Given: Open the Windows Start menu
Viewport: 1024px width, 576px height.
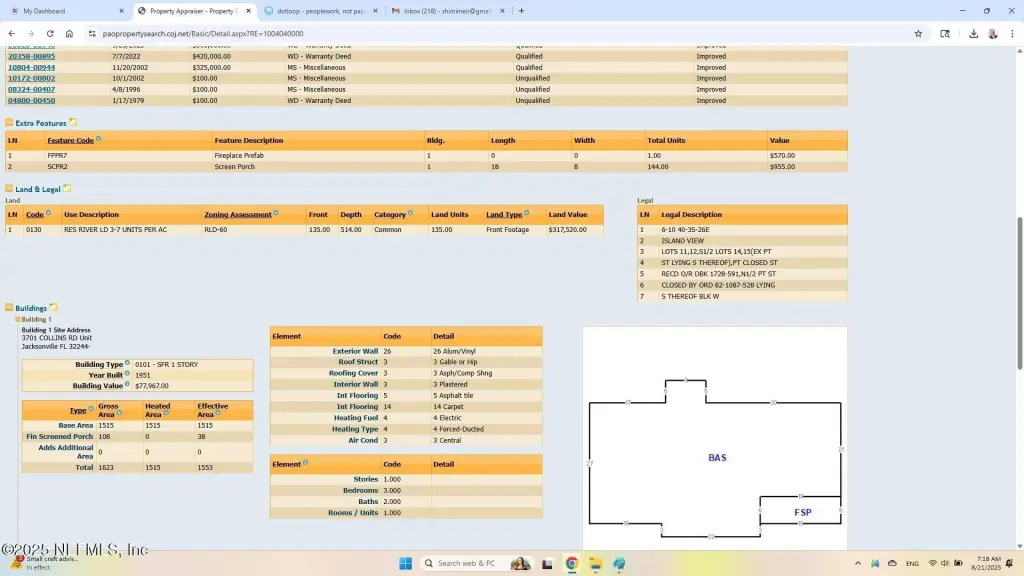Looking at the screenshot, I should coord(406,564).
